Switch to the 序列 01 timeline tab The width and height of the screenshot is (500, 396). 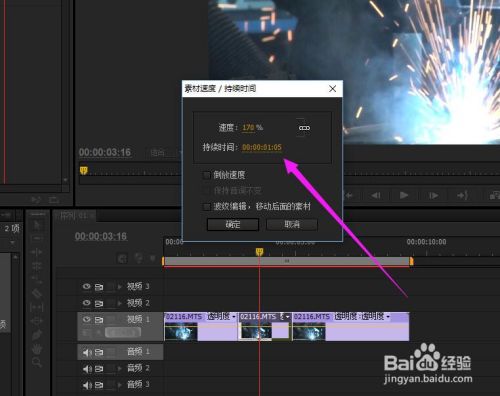pyautogui.click(x=75, y=216)
